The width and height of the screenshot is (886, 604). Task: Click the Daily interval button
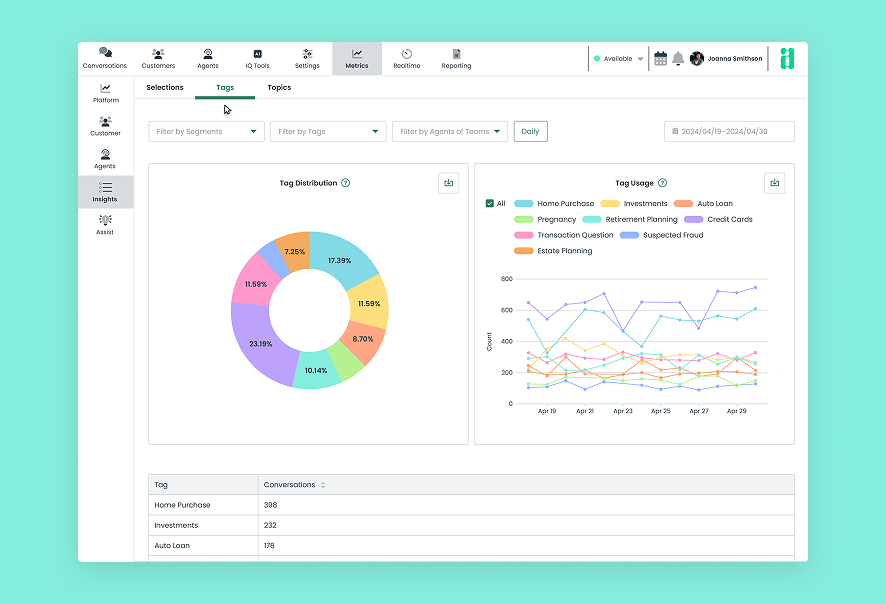click(531, 132)
